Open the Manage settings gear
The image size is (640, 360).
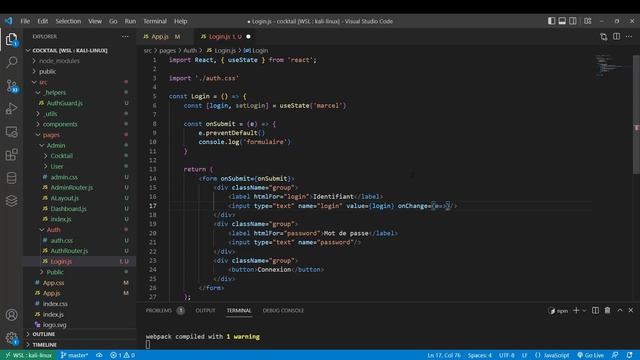11,338
